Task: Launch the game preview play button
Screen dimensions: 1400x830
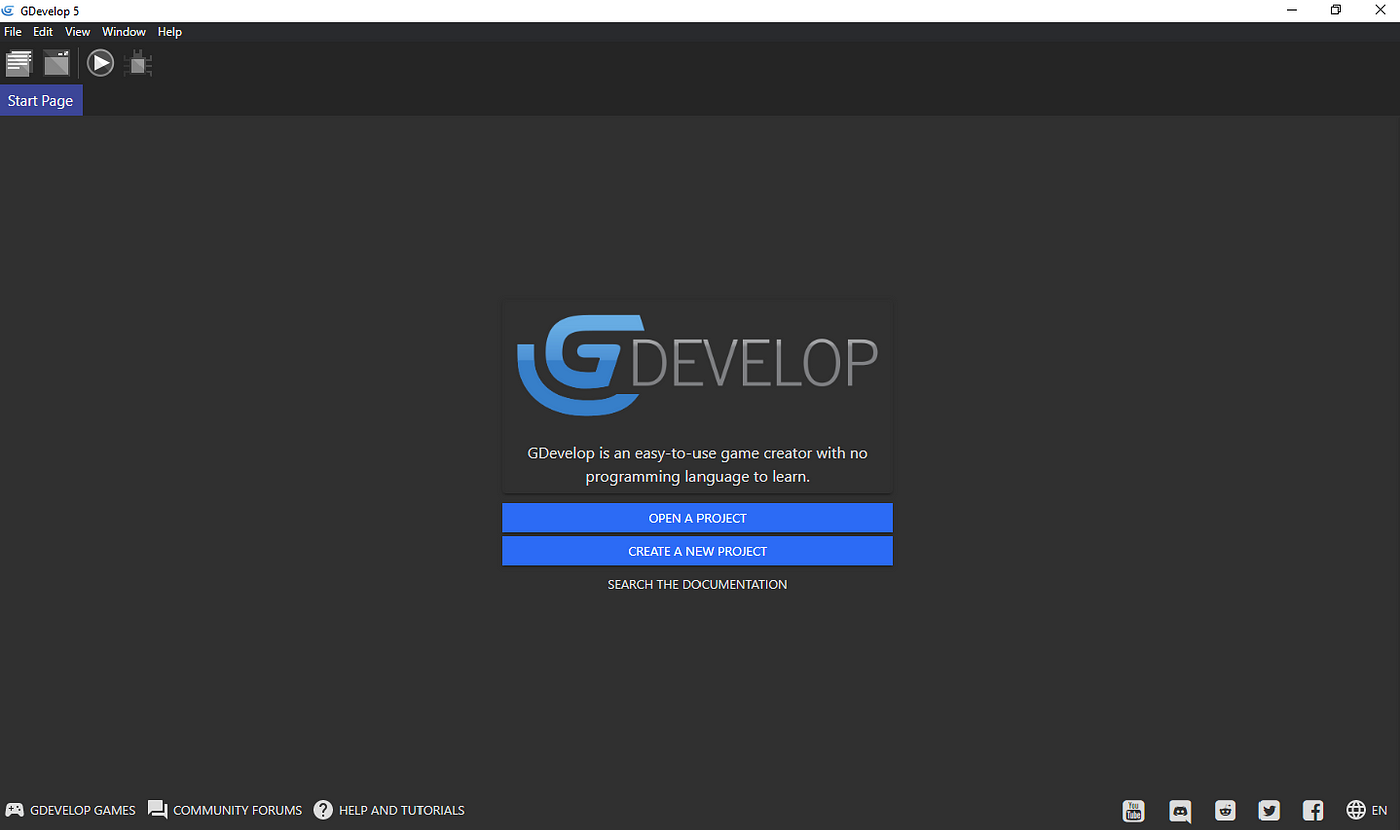Action: pyautogui.click(x=100, y=63)
